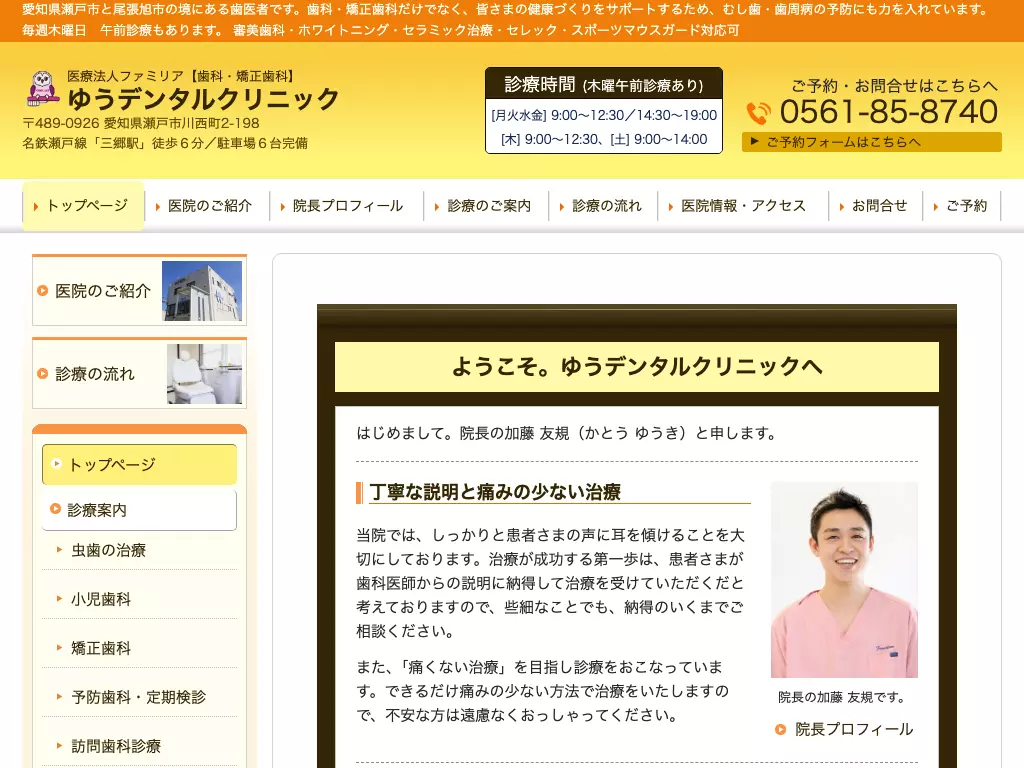1024x768 pixels.
Task: Open 診療の流れ in the top navigation
Action: [x=602, y=206]
